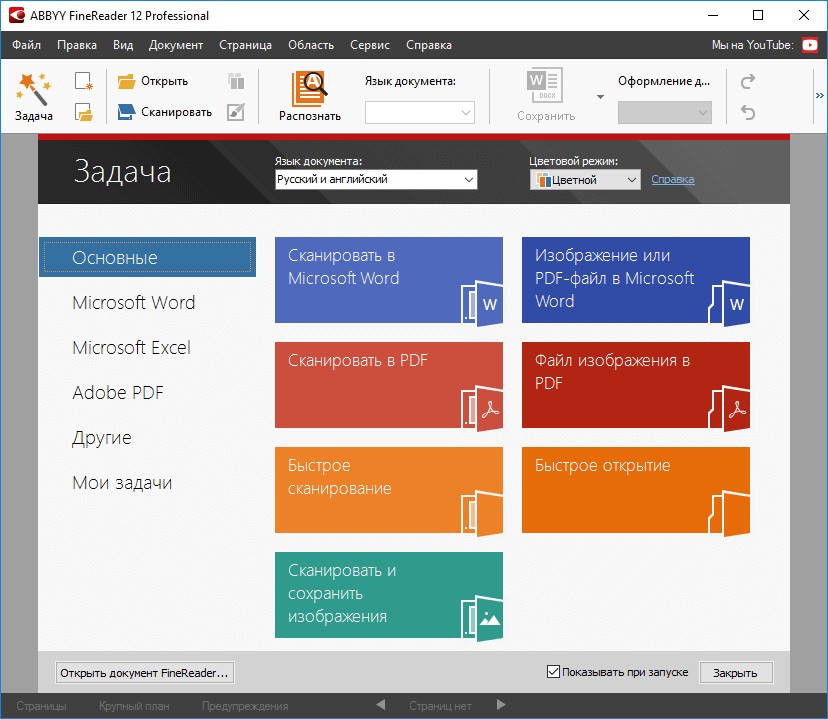Select the Мои задачи task category

(x=122, y=483)
